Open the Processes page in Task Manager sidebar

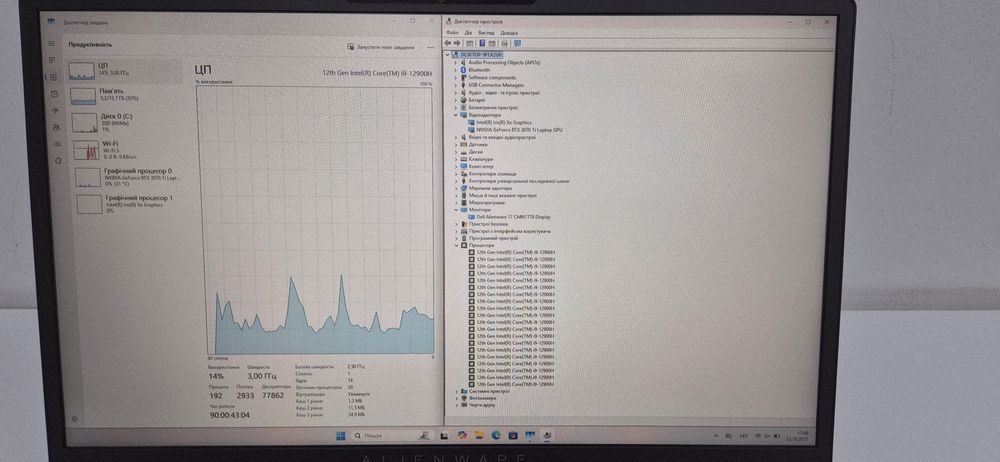[x=53, y=60]
